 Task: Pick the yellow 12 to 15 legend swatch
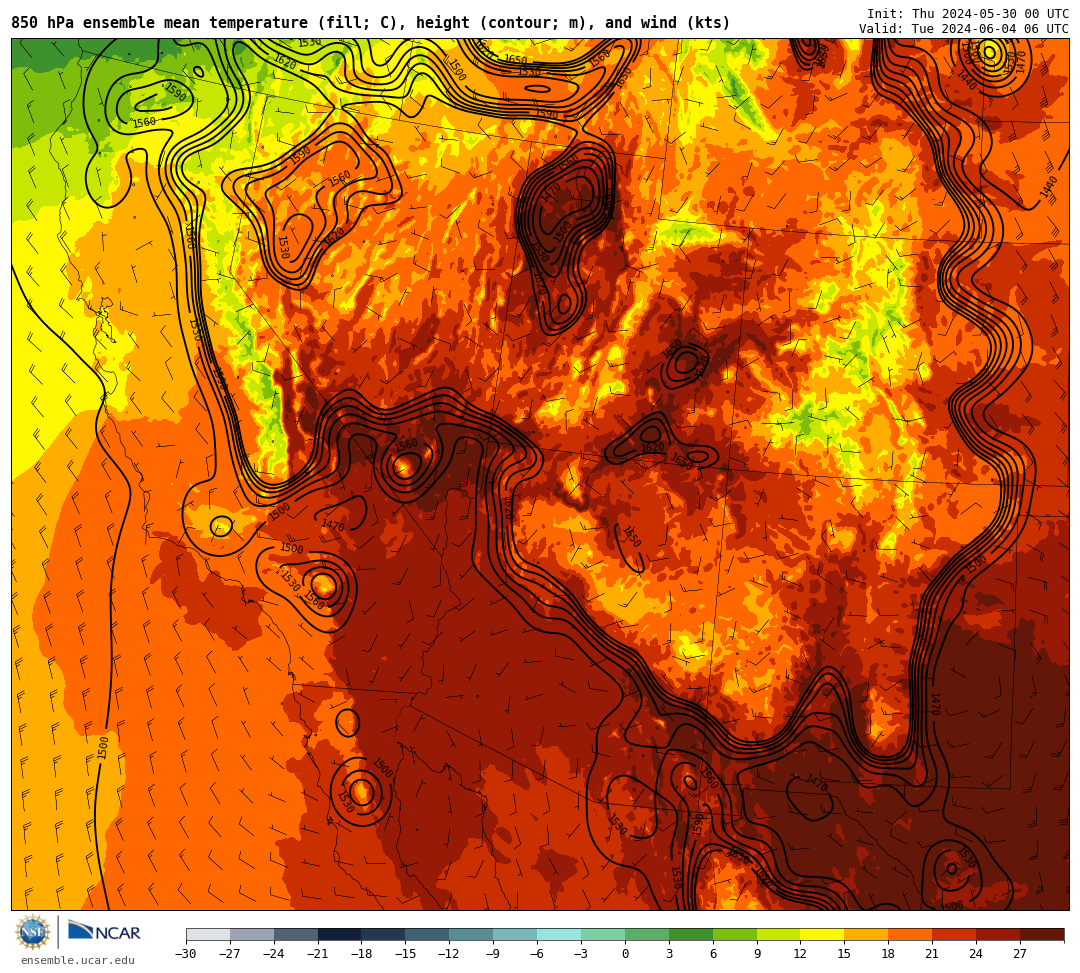pos(822,934)
